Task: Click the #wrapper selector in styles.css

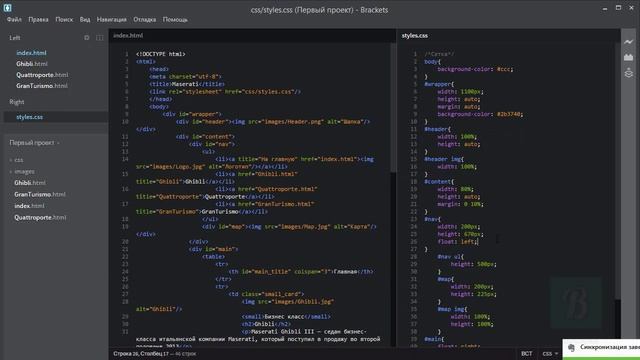Action: tap(438, 84)
